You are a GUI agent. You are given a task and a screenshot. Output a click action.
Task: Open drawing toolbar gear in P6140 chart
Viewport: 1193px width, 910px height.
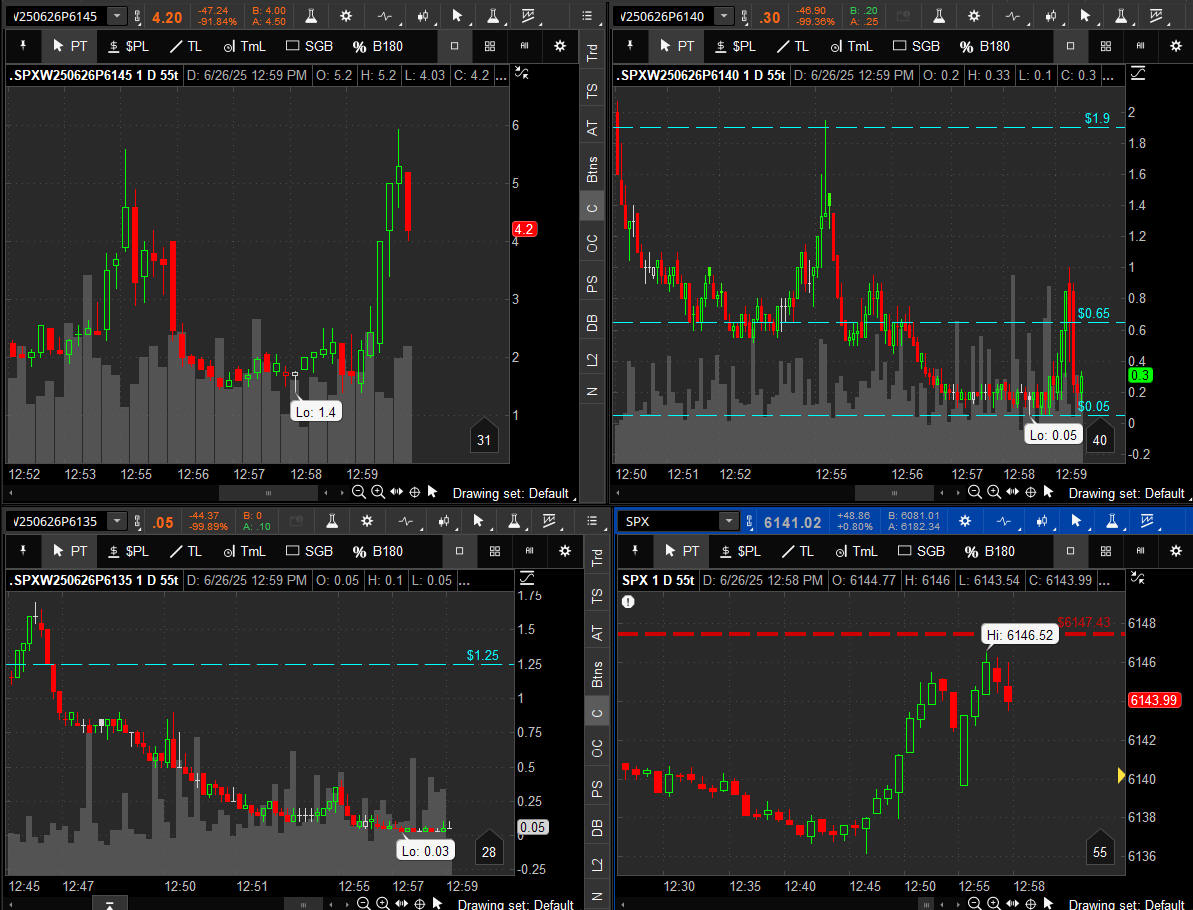click(x=1176, y=46)
